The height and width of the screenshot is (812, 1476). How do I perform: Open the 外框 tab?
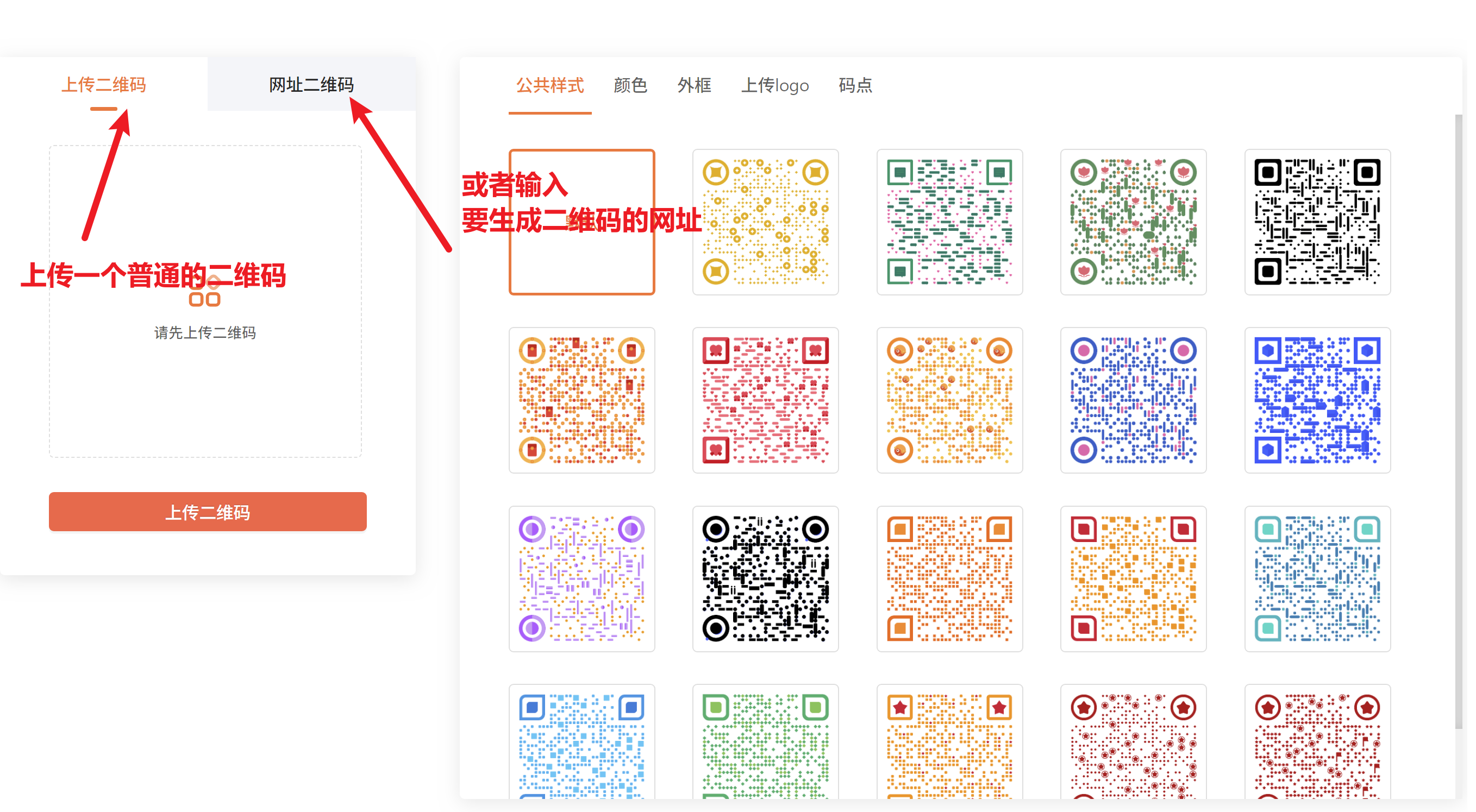tap(694, 85)
